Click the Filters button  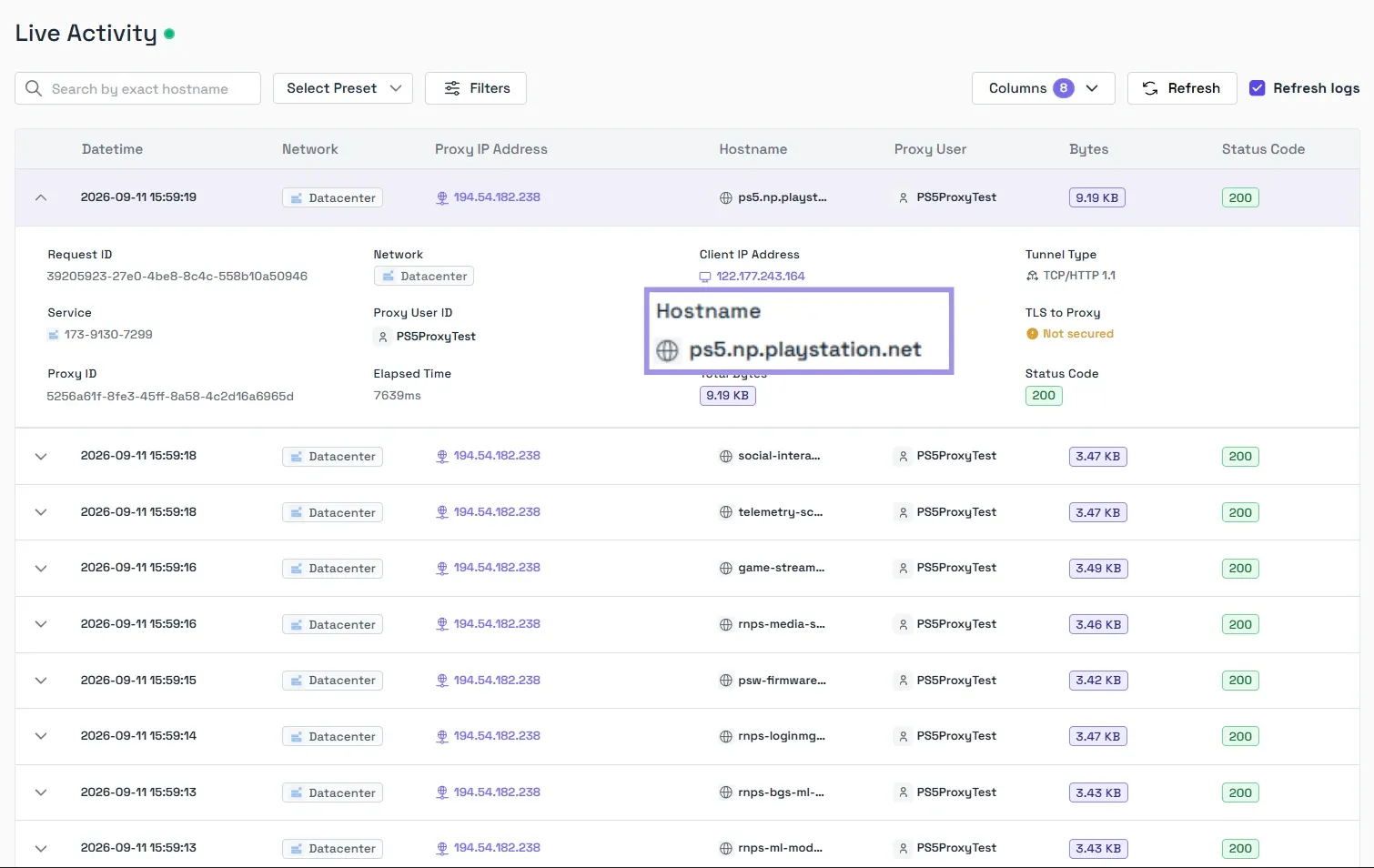(476, 88)
